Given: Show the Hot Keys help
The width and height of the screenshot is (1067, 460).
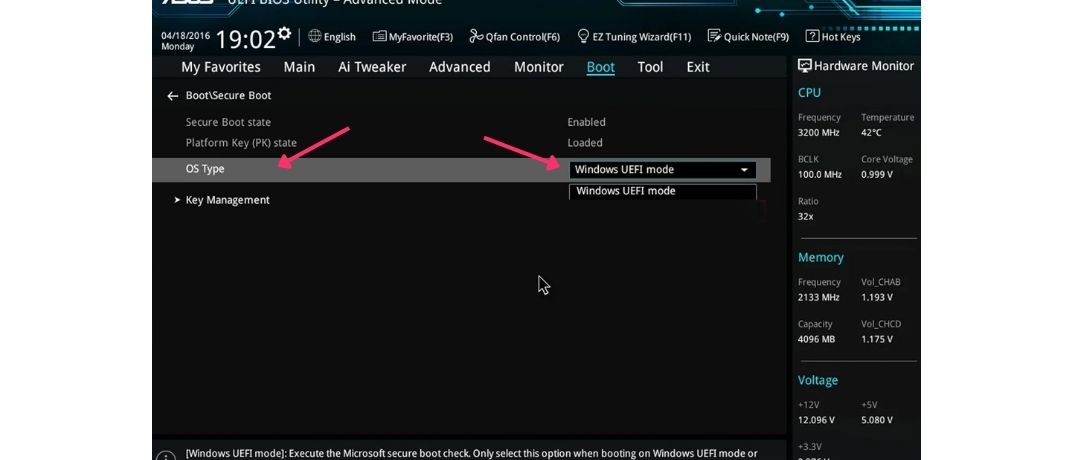Looking at the screenshot, I should pos(833,37).
